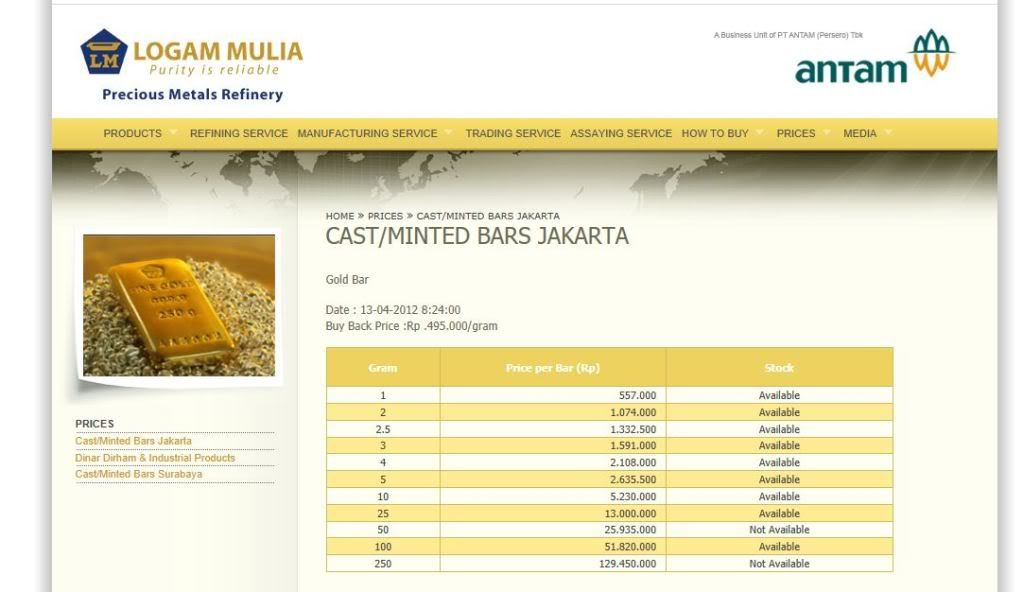
Task: Select price 51.820.000 in table
Action: tap(630, 547)
